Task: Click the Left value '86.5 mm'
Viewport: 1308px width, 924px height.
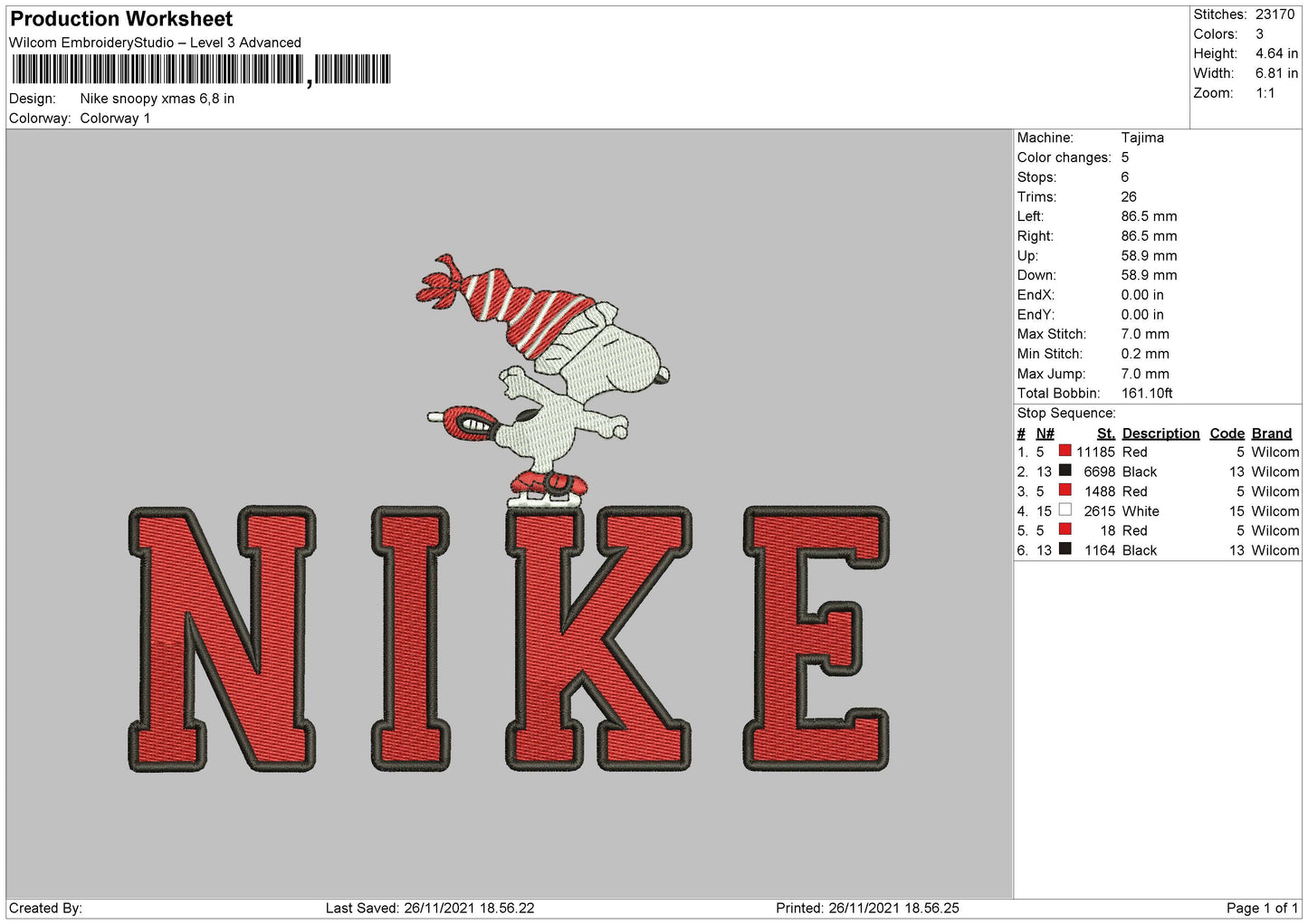Action: tap(1149, 216)
